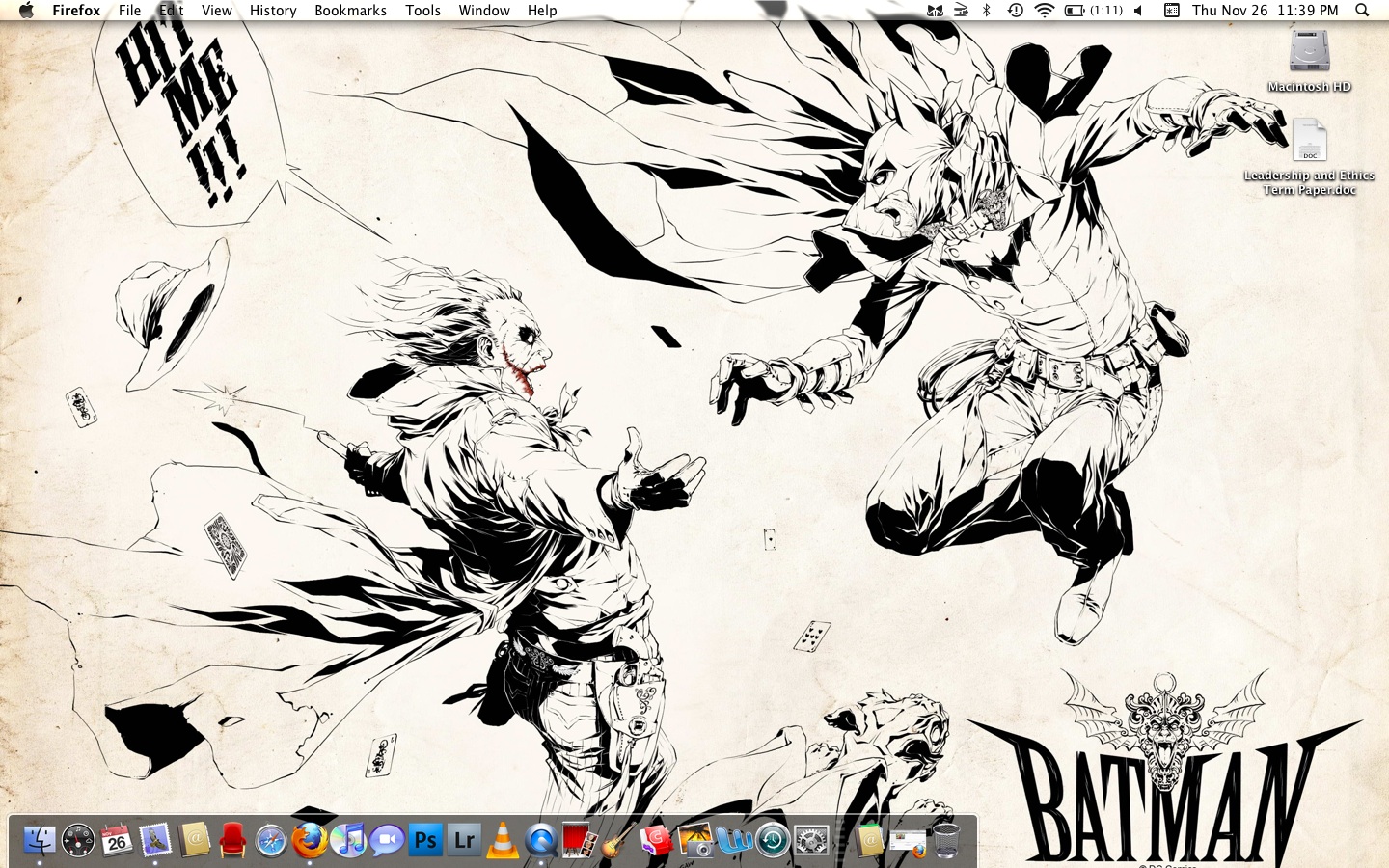Open the Window menu
Image resolution: width=1389 pixels, height=868 pixels.
point(484,10)
